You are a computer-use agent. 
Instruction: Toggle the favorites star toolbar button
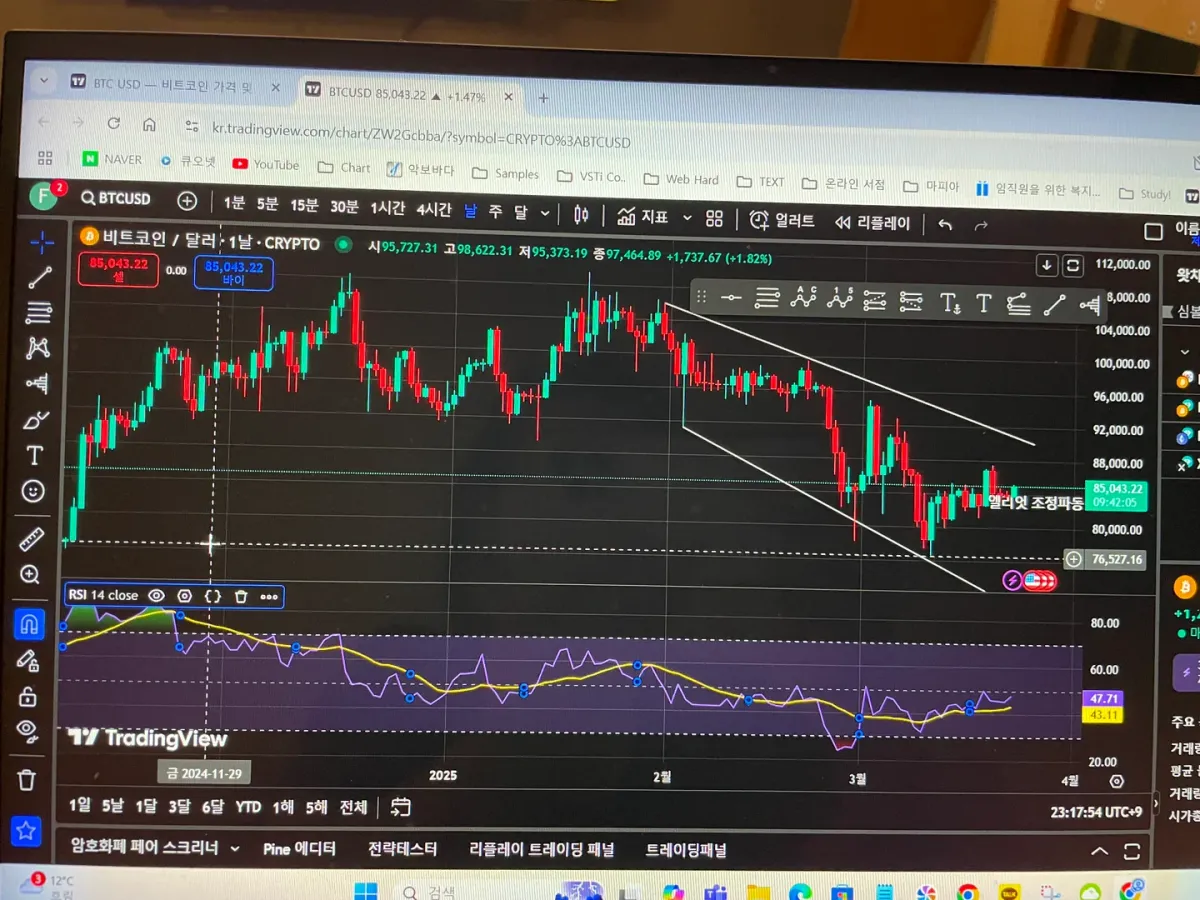pos(26,830)
